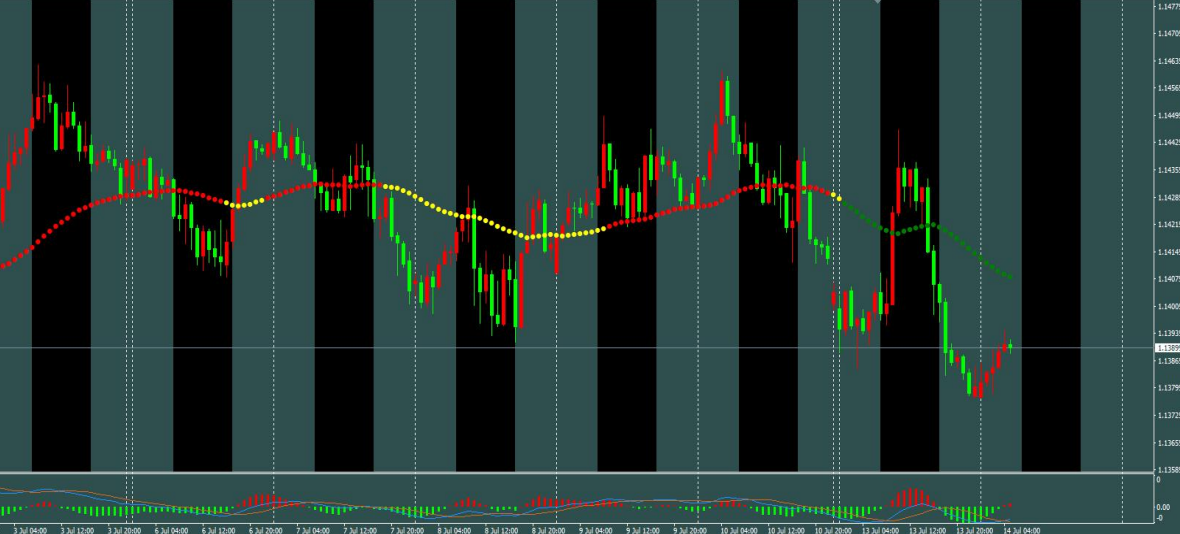Click the 7 Jul 20:00 time label

pos(408,530)
